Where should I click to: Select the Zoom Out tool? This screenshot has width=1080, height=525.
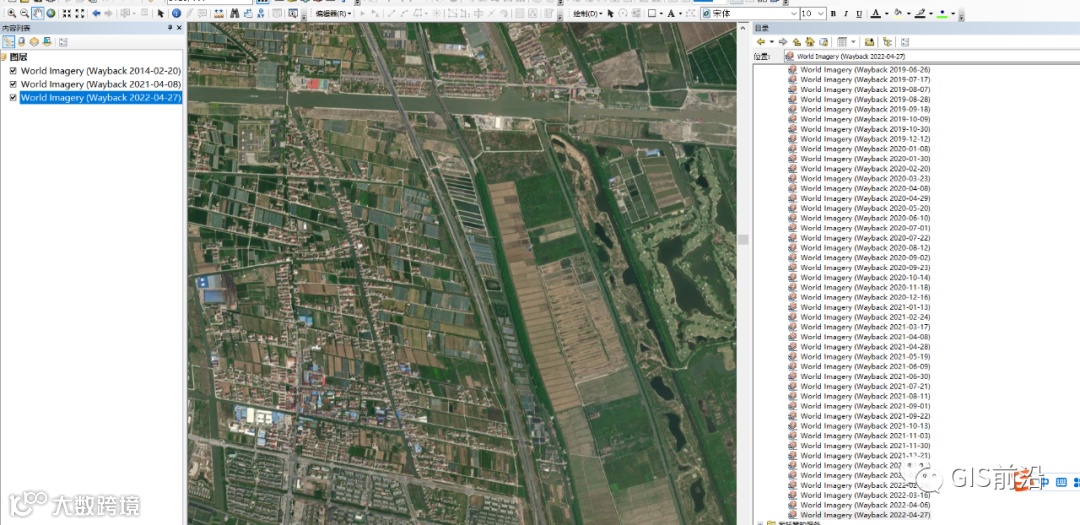click(x=25, y=13)
